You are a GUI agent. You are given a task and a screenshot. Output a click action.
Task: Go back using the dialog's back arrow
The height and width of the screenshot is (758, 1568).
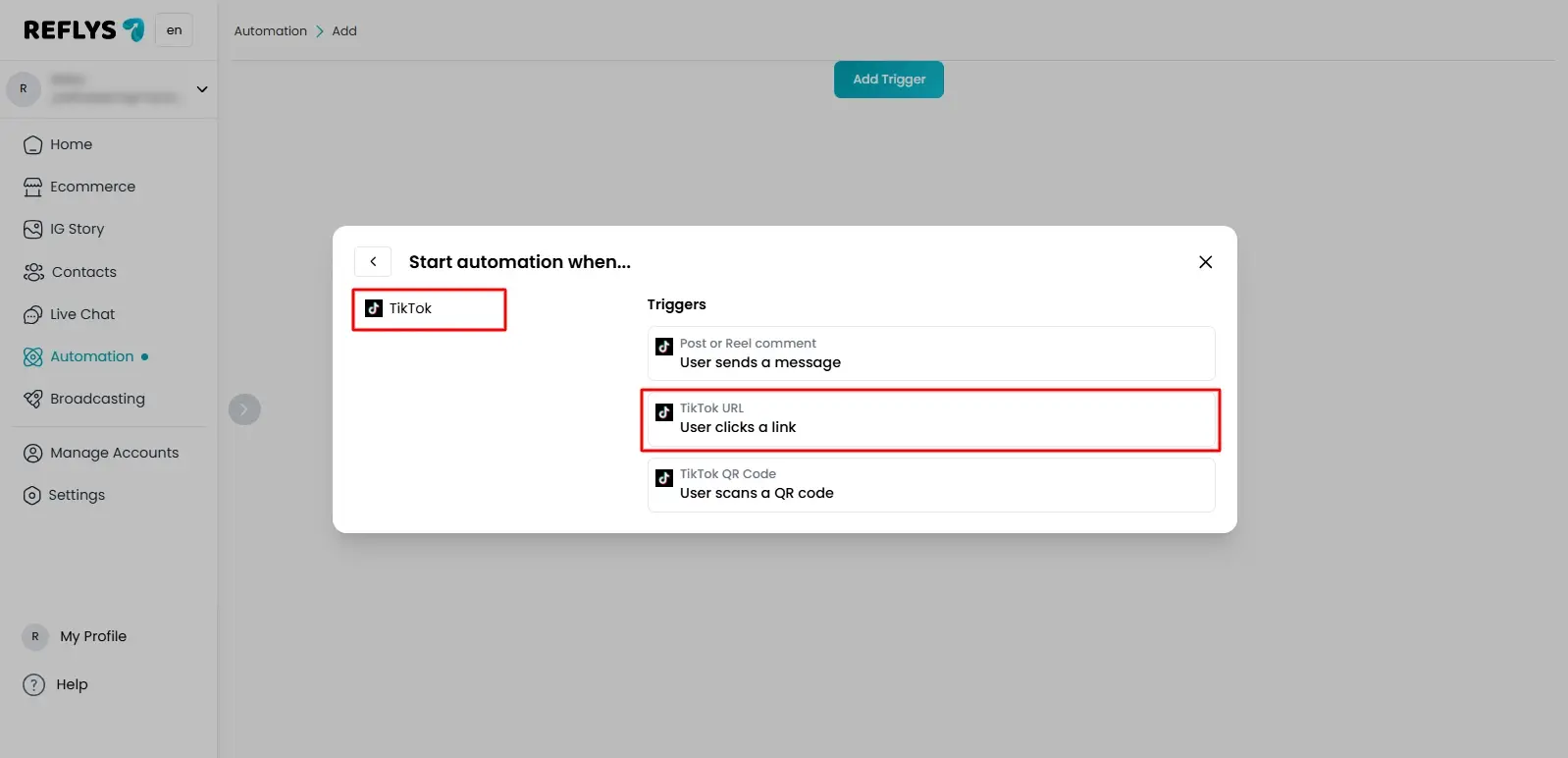click(373, 262)
